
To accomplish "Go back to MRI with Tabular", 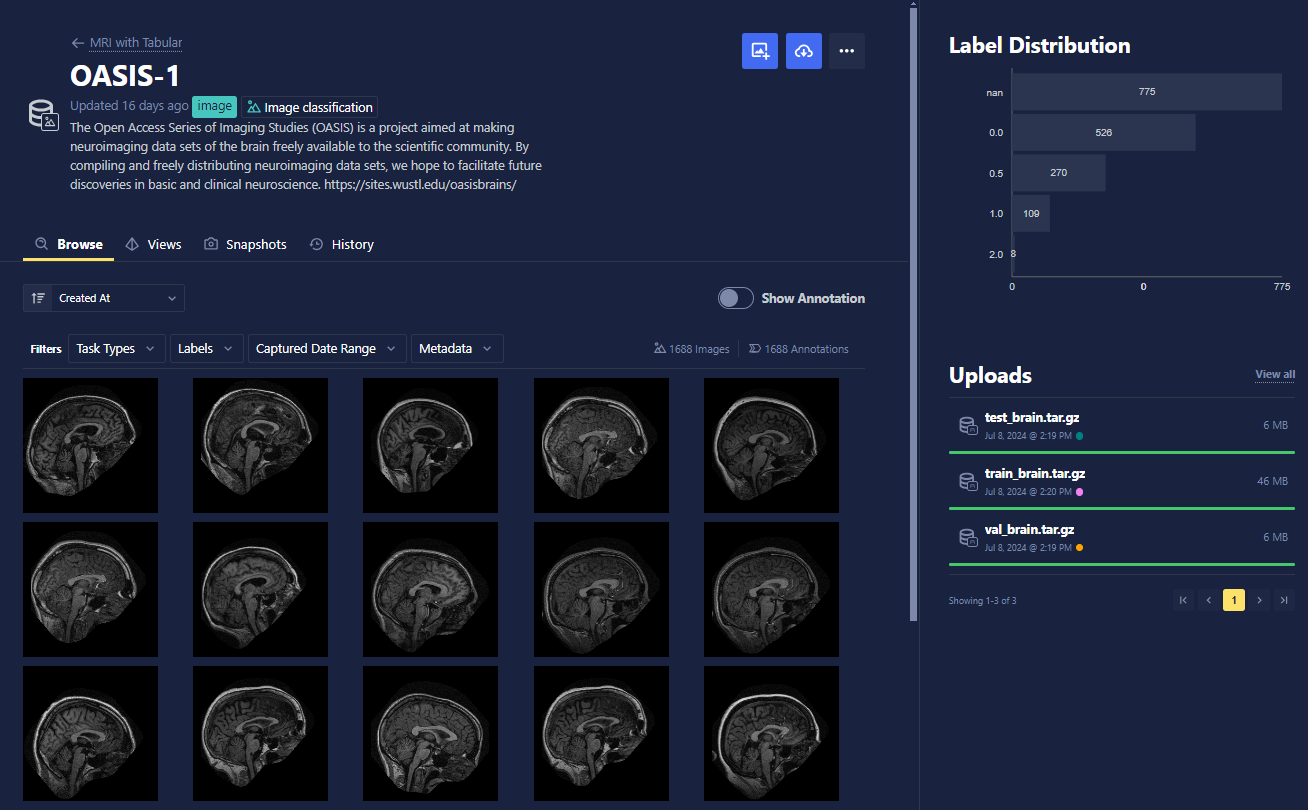I will pyautogui.click(x=136, y=43).
